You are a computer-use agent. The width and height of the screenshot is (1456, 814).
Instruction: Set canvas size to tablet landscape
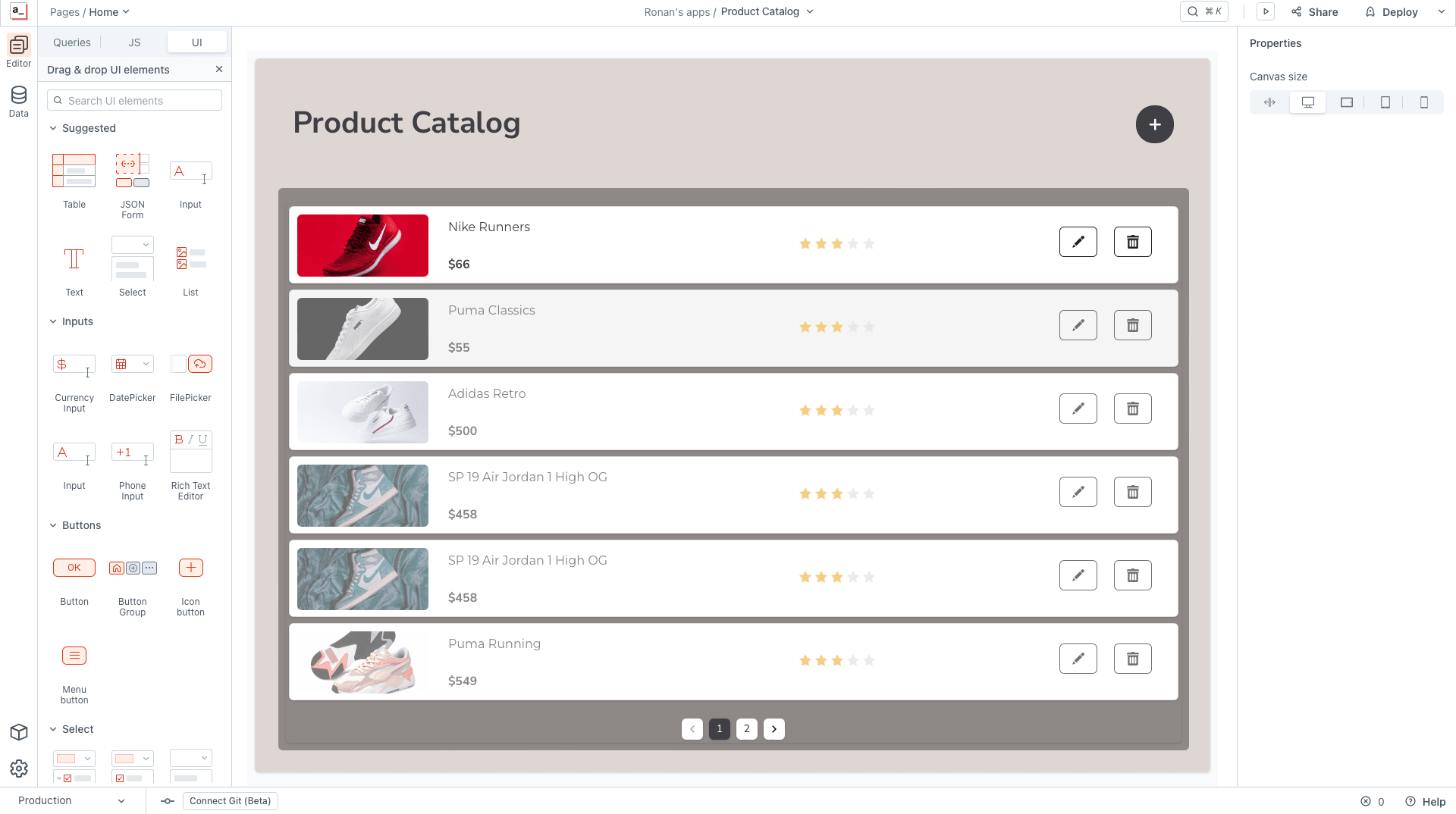pyautogui.click(x=1346, y=102)
